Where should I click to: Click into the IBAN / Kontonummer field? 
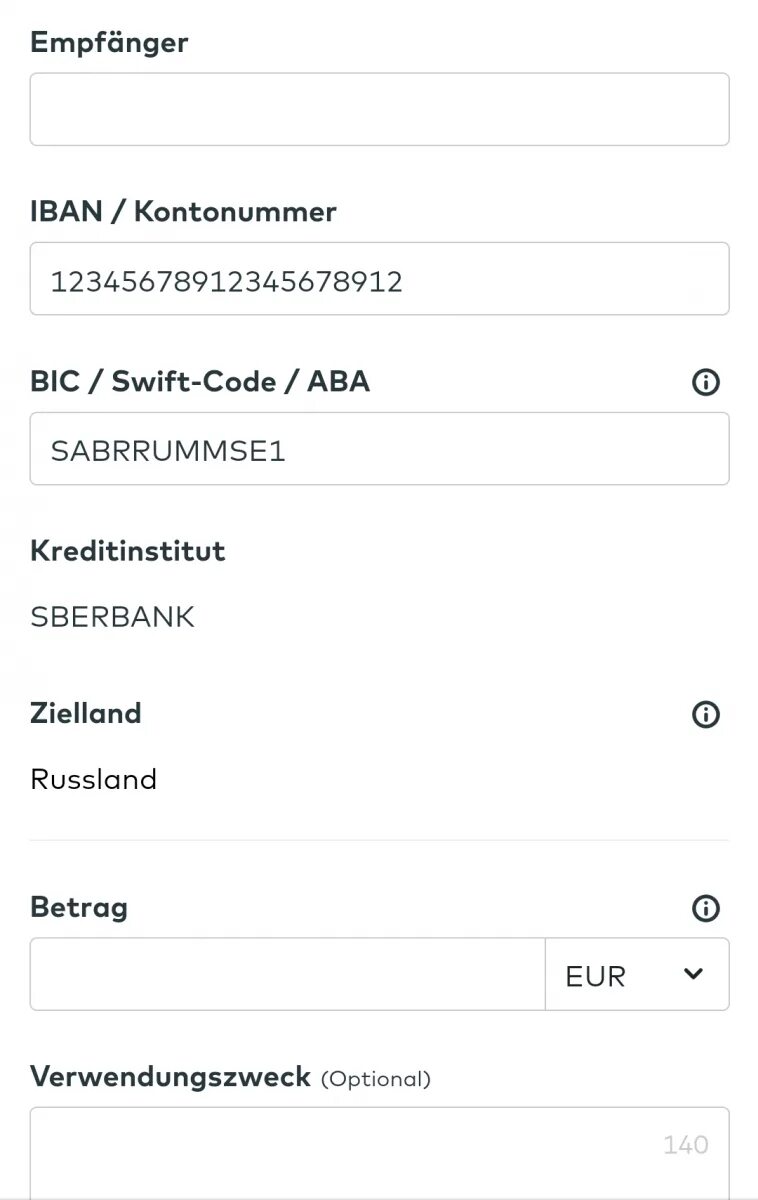[x=379, y=279]
